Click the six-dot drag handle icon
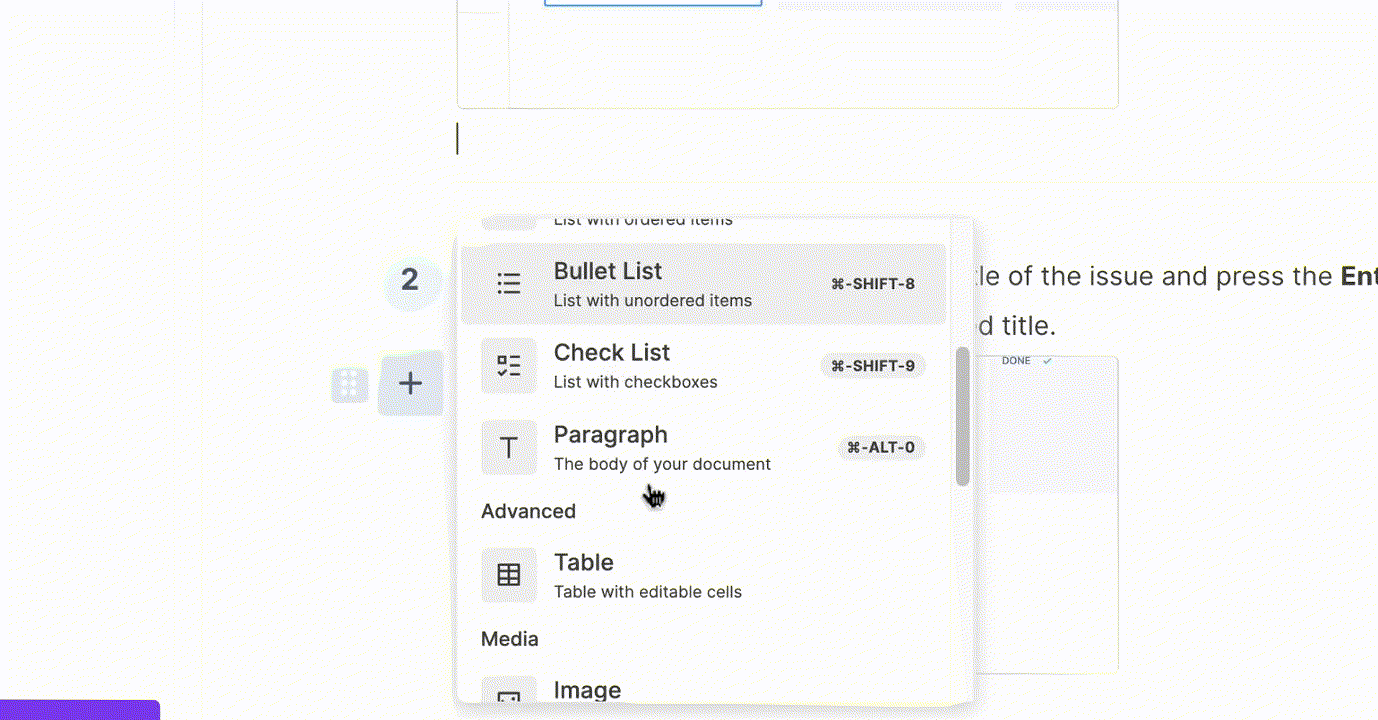The image size is (1378, 720). click(350, 385)
